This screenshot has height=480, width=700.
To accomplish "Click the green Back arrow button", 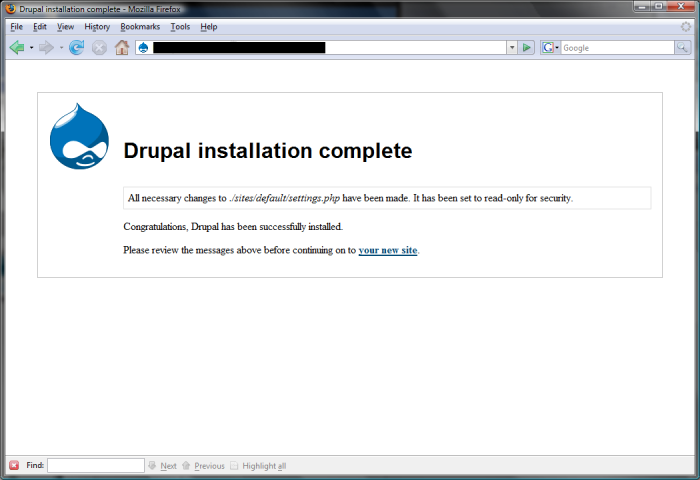I will pos(17,47).
